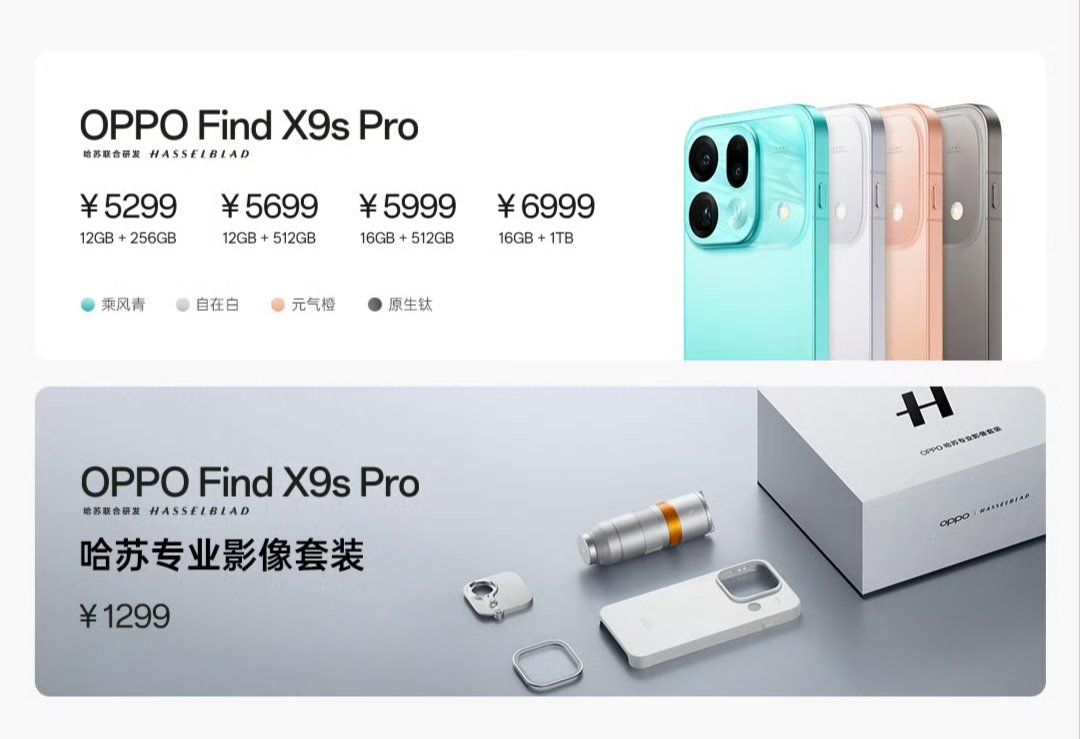
Task: Click the square lens adapter ring
Action: [x=548, y=665]
